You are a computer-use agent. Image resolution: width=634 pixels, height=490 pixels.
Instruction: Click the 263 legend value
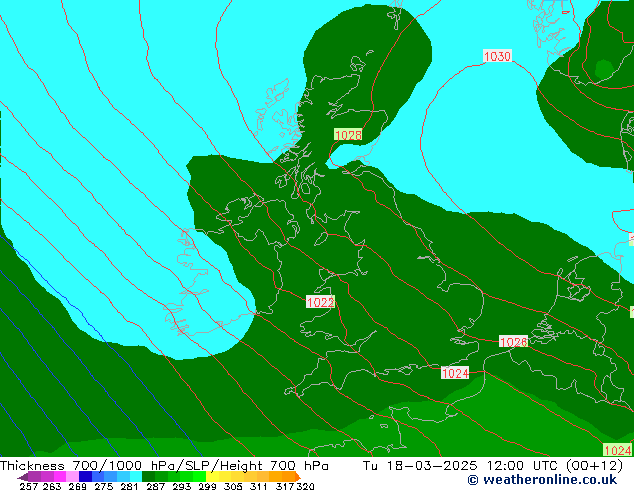52,486
